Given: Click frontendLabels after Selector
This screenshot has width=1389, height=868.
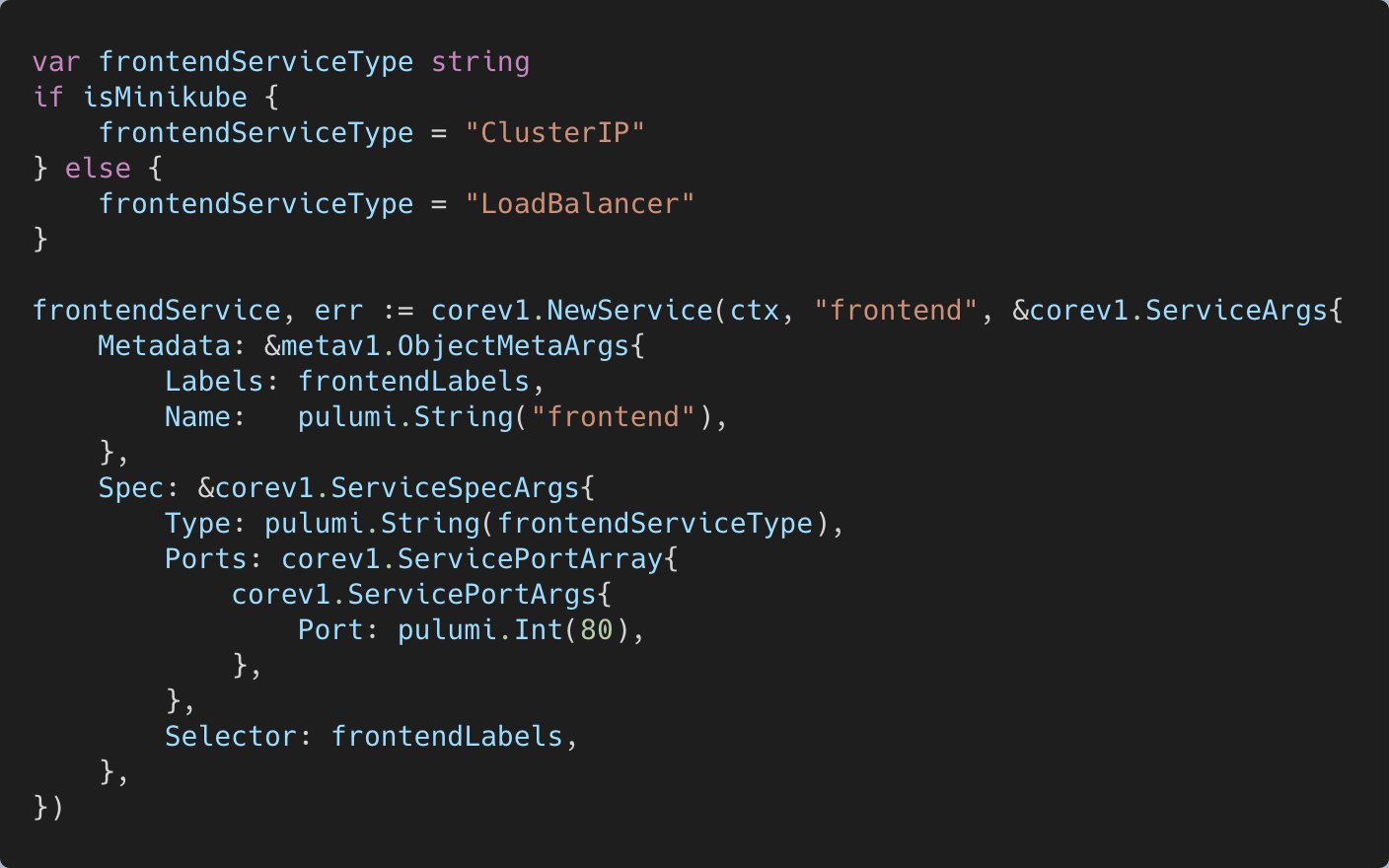Looking at the screenshot, I should tap(447, 736).
